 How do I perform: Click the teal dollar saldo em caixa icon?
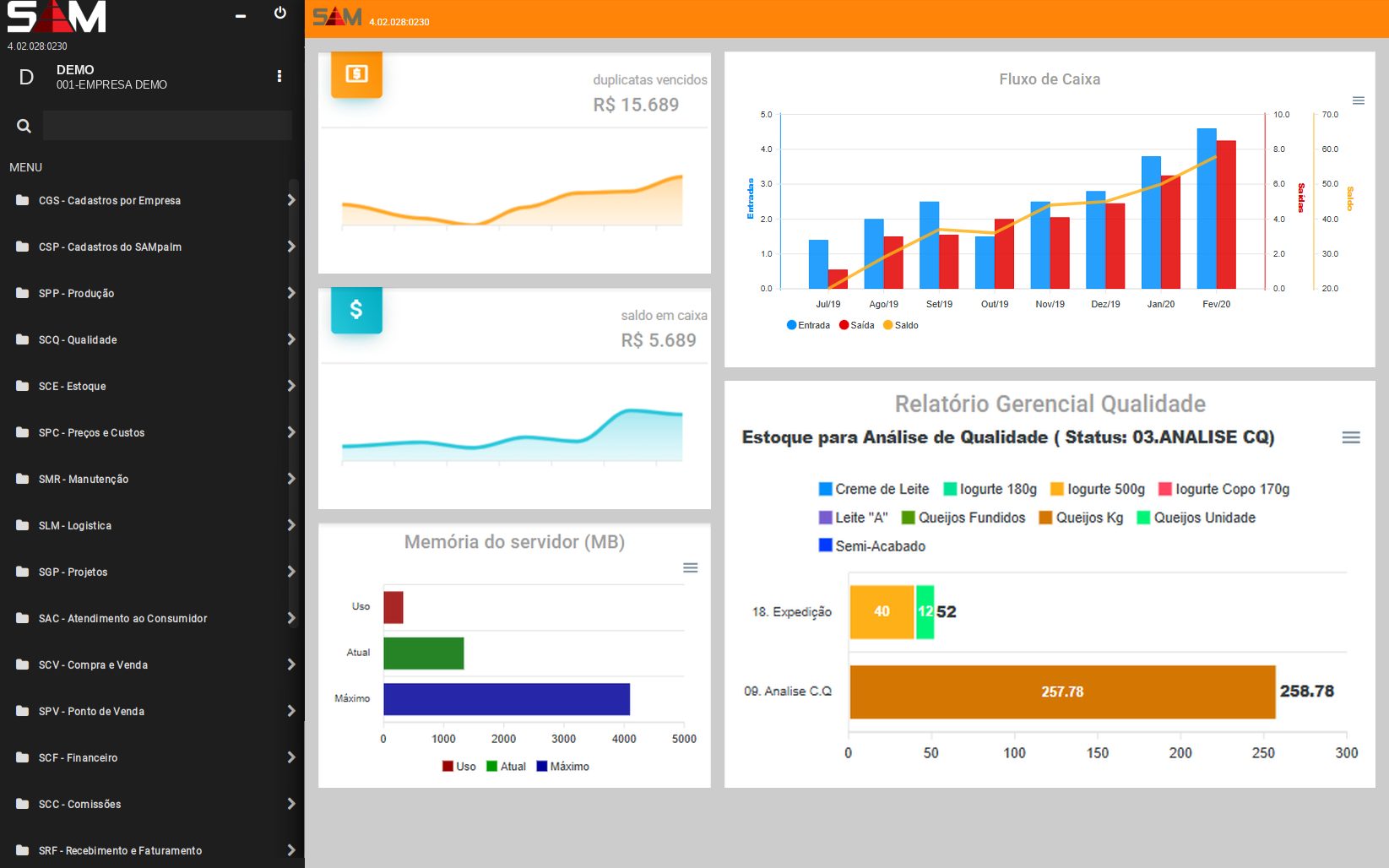(356, 310)
